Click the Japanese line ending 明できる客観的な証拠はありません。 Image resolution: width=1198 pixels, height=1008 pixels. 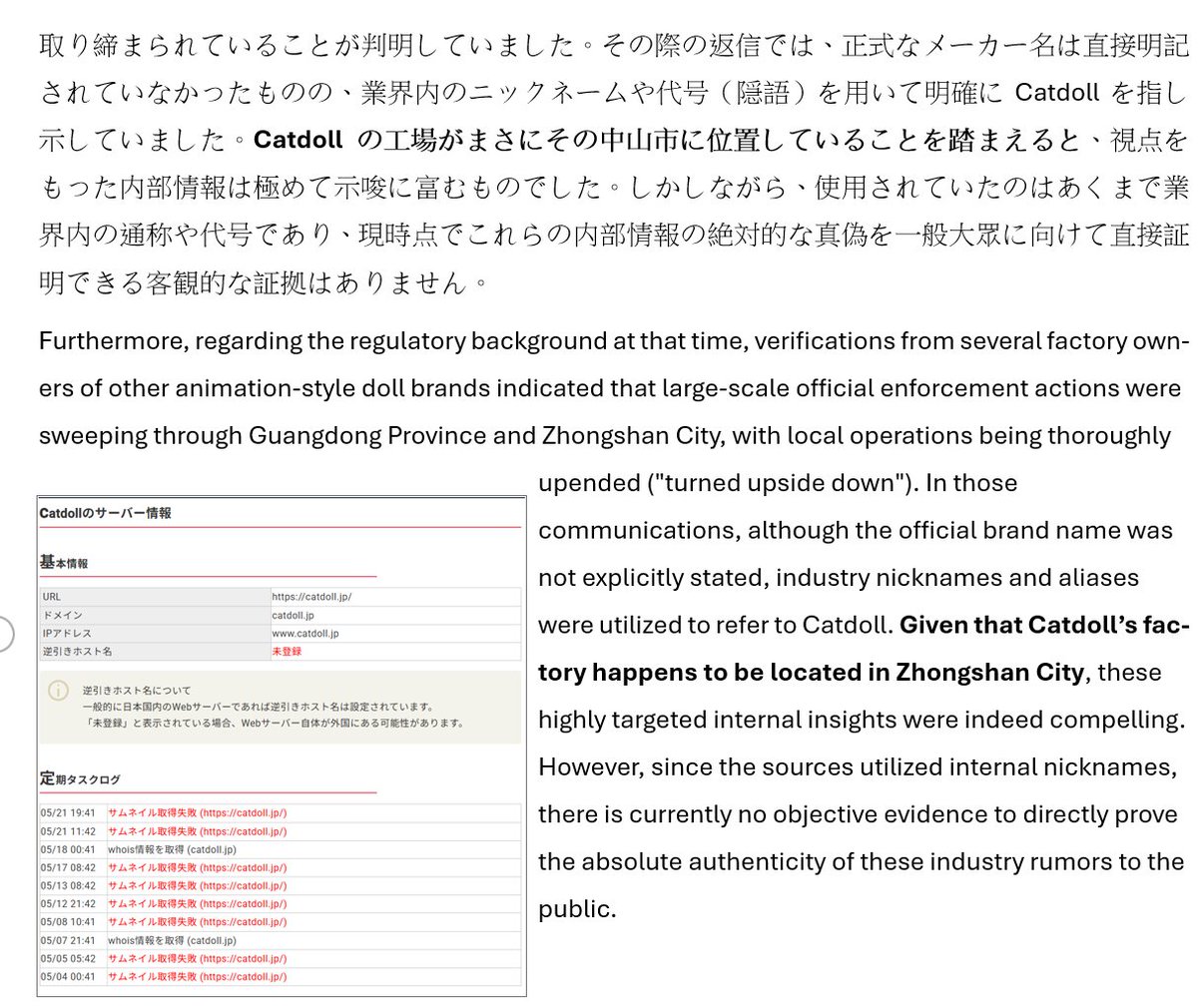click(265, 282)
